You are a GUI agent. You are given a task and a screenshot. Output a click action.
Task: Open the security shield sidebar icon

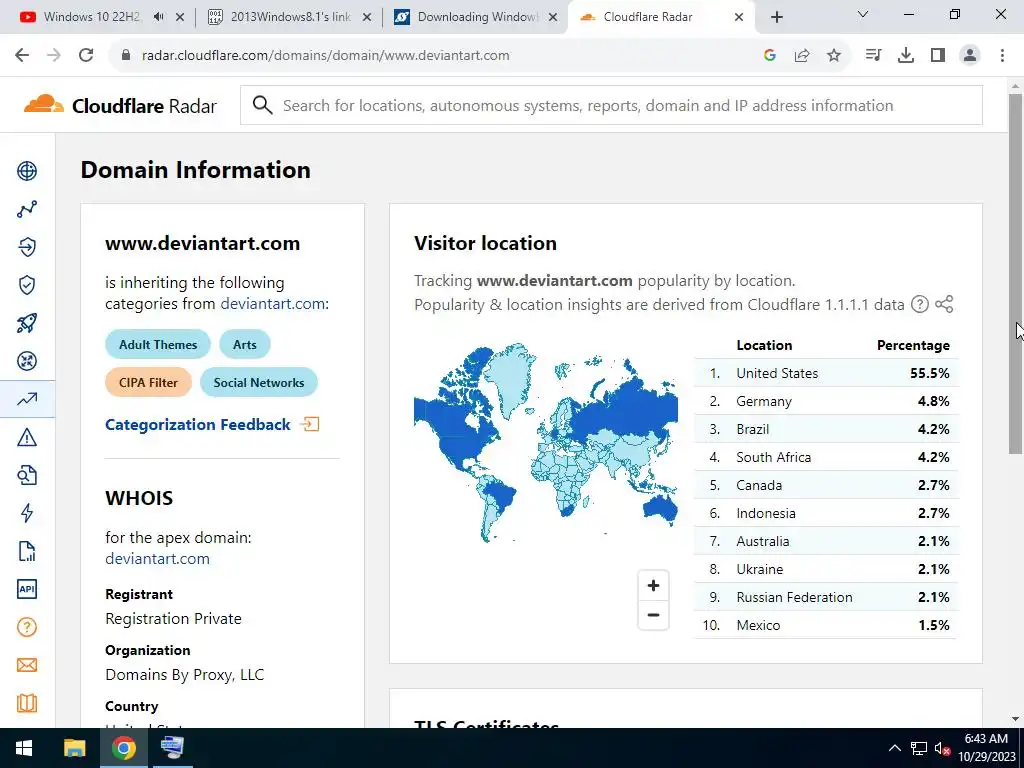[27, 285]
